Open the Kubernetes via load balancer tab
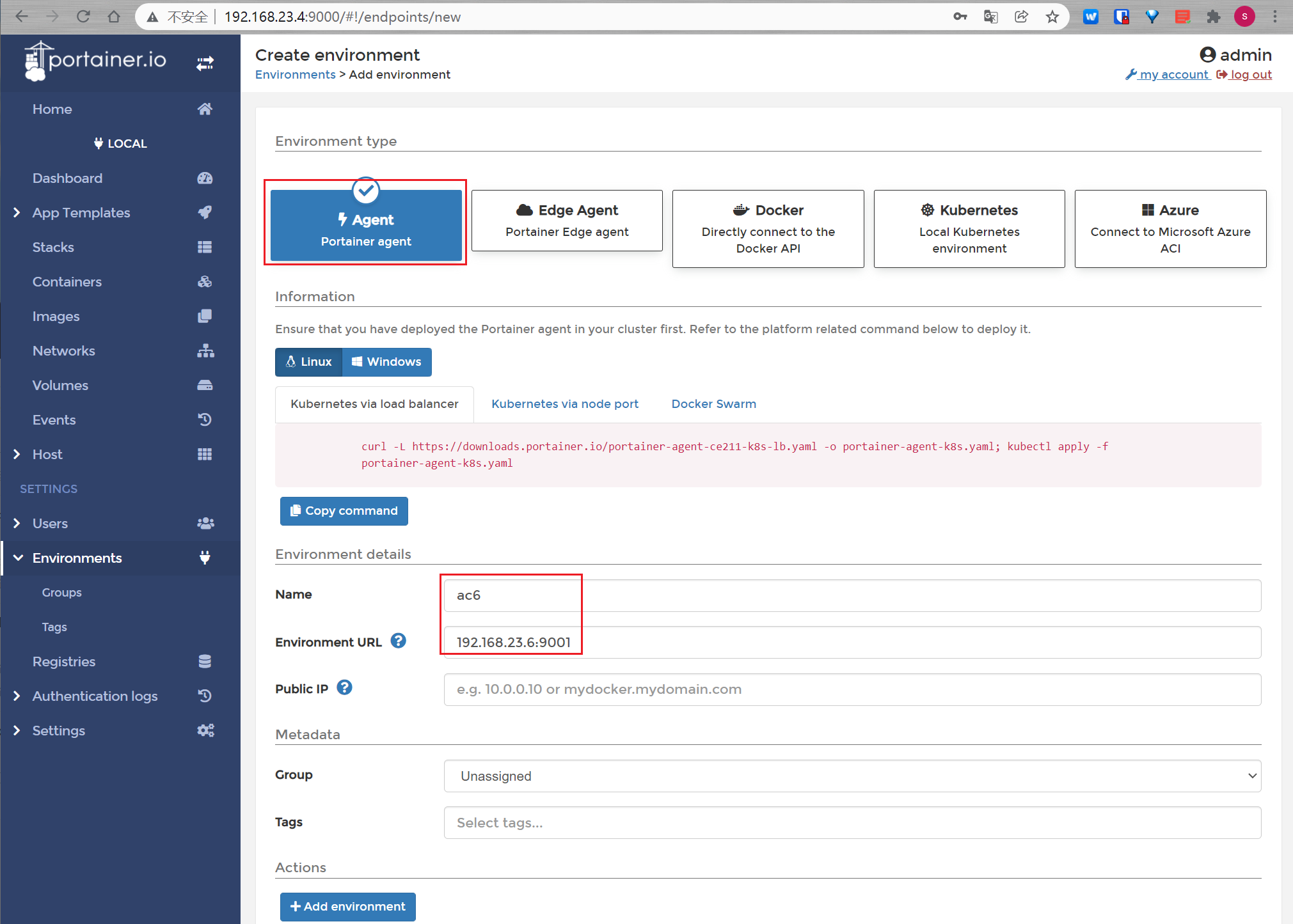The height and width of the screenshot is (924, 1293). pos(374,404)
